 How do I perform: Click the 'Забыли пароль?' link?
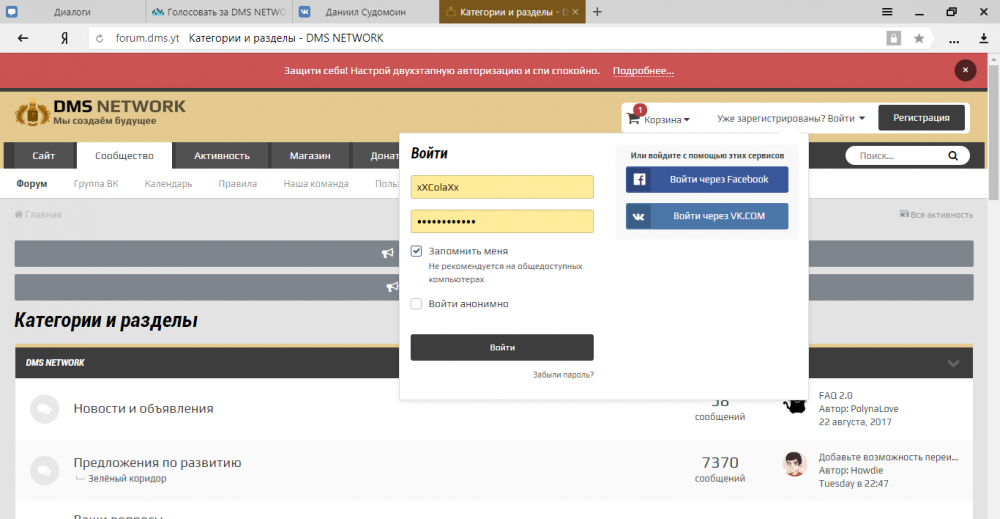(563, 375)
